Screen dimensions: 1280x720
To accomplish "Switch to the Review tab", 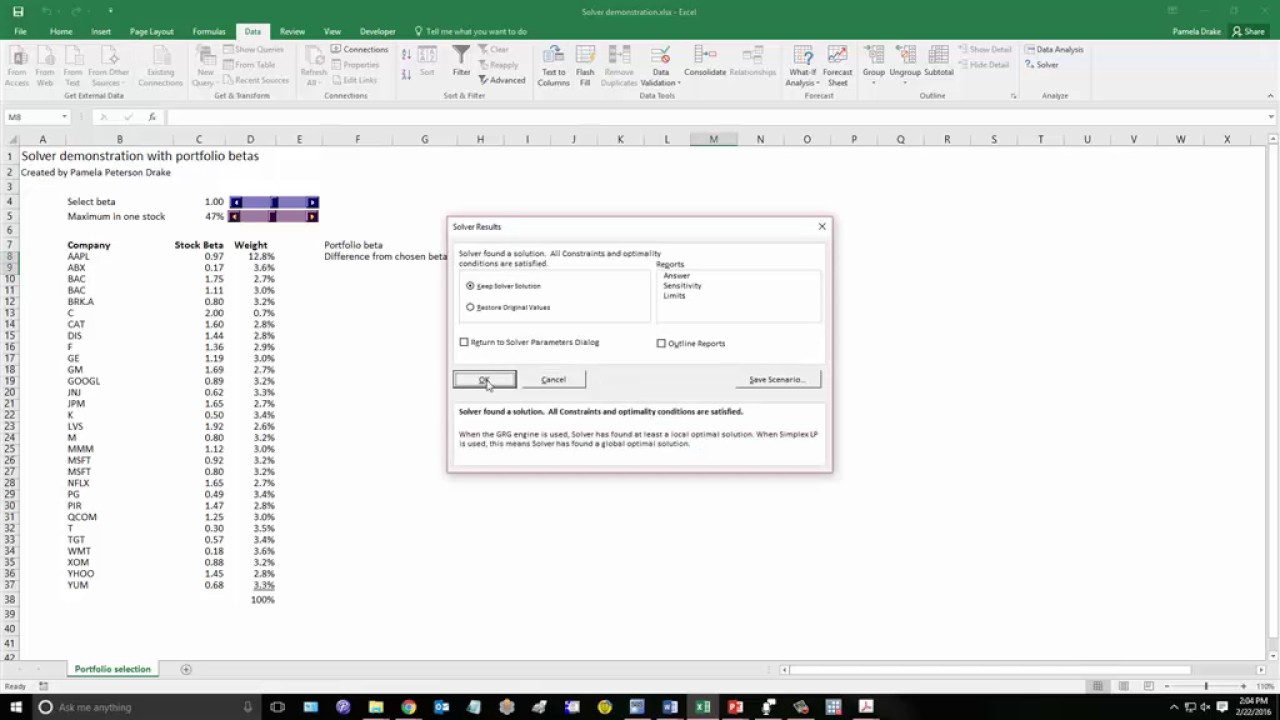I will [x=292, y=31].
